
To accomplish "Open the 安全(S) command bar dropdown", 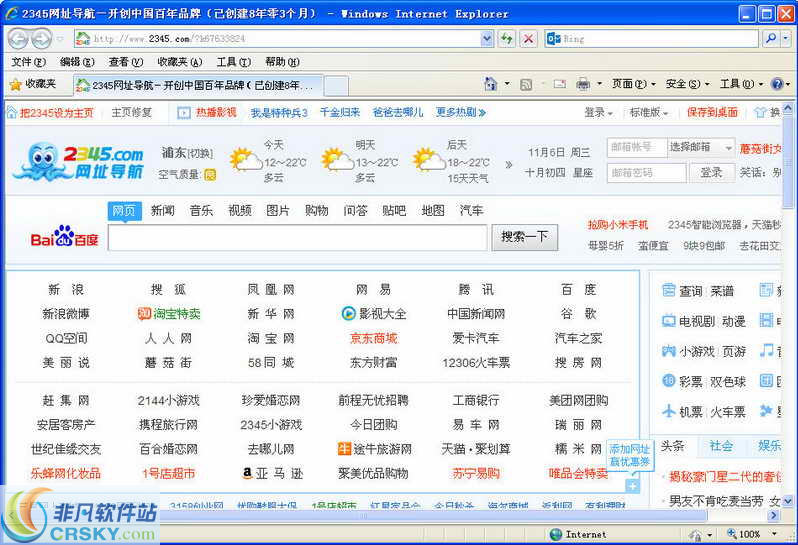I will (x=688, y=84).
